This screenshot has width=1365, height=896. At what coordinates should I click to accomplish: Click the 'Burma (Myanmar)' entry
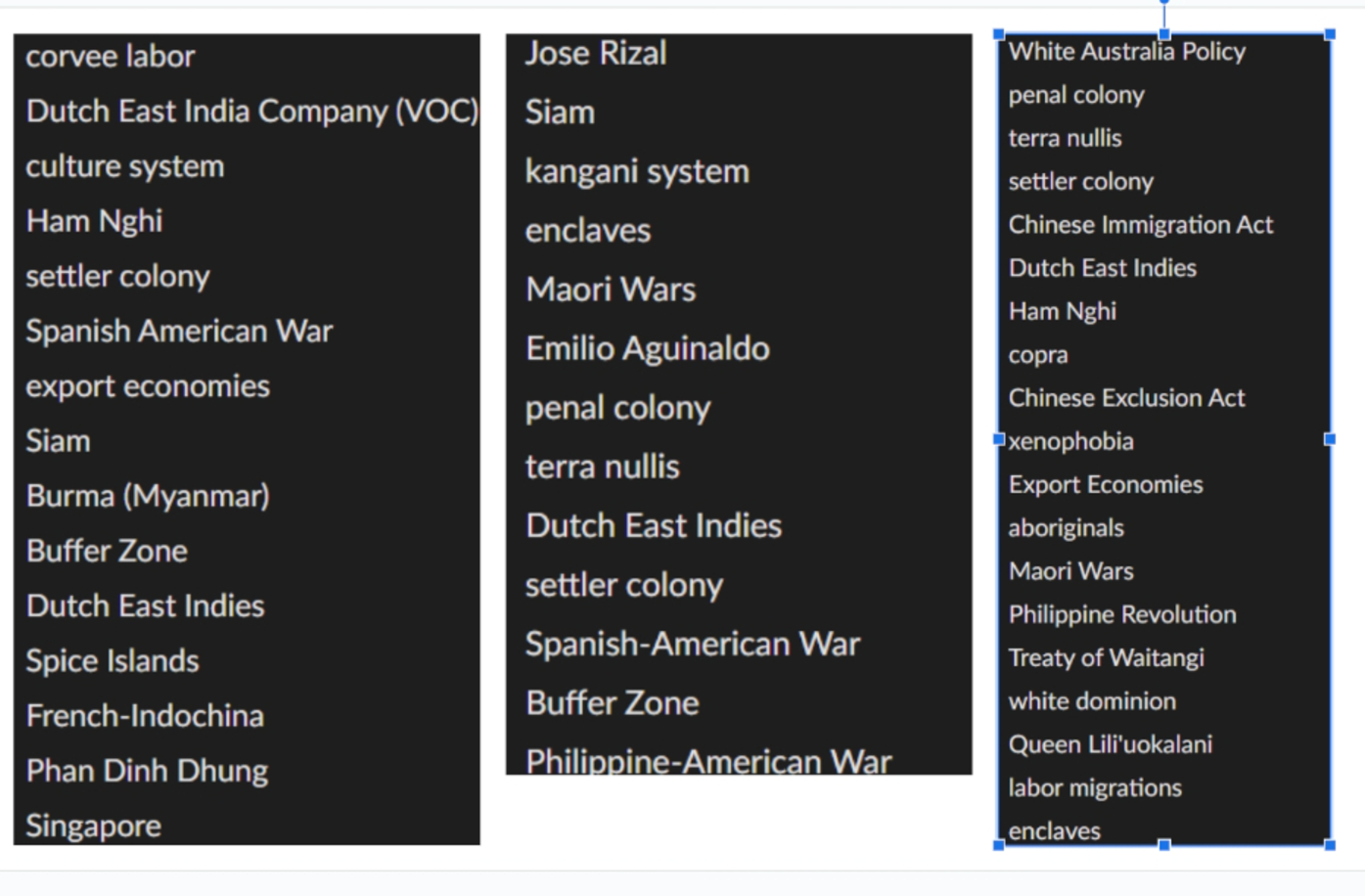(148, 496)
